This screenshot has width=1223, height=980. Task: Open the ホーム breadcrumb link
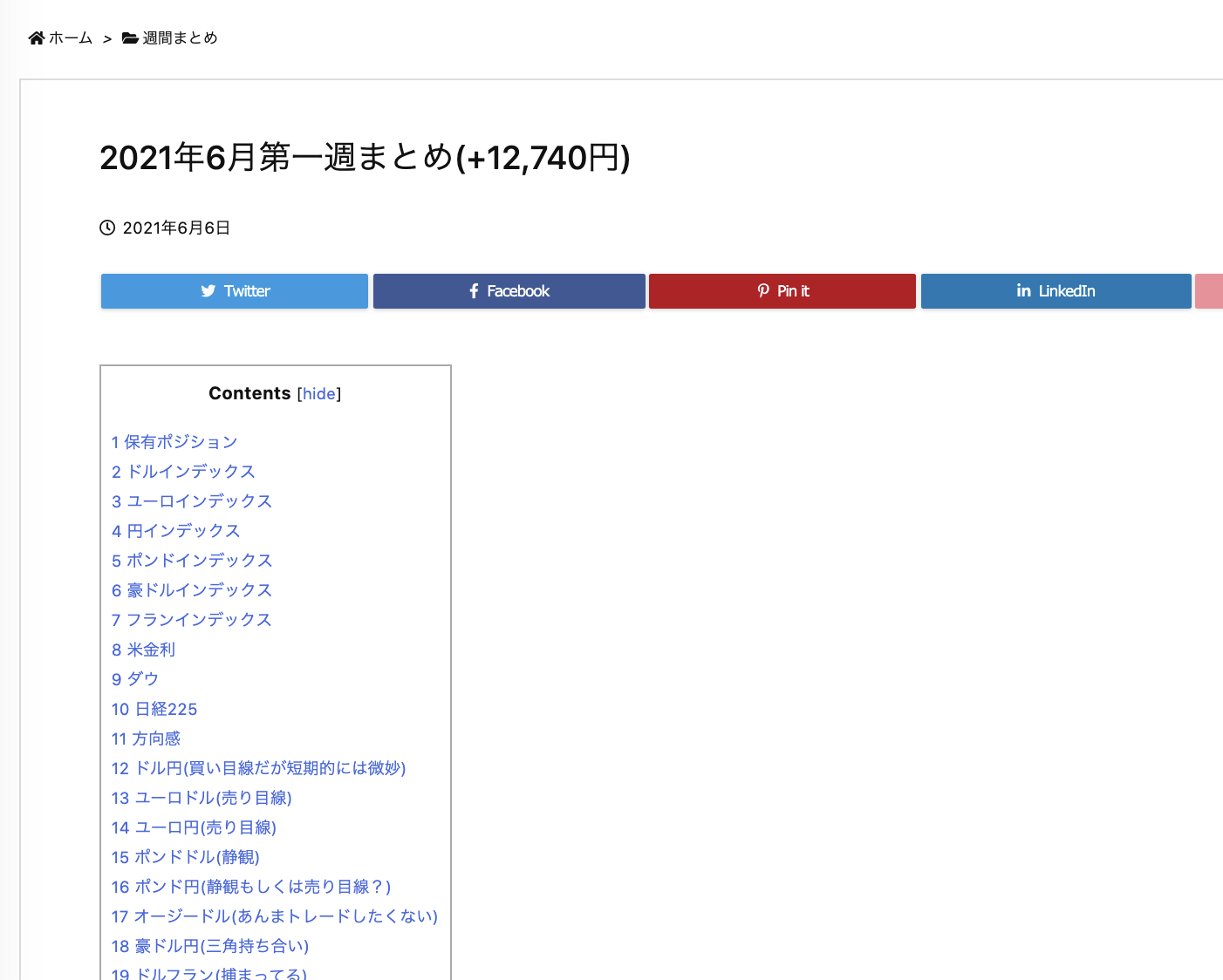[71, 38]
